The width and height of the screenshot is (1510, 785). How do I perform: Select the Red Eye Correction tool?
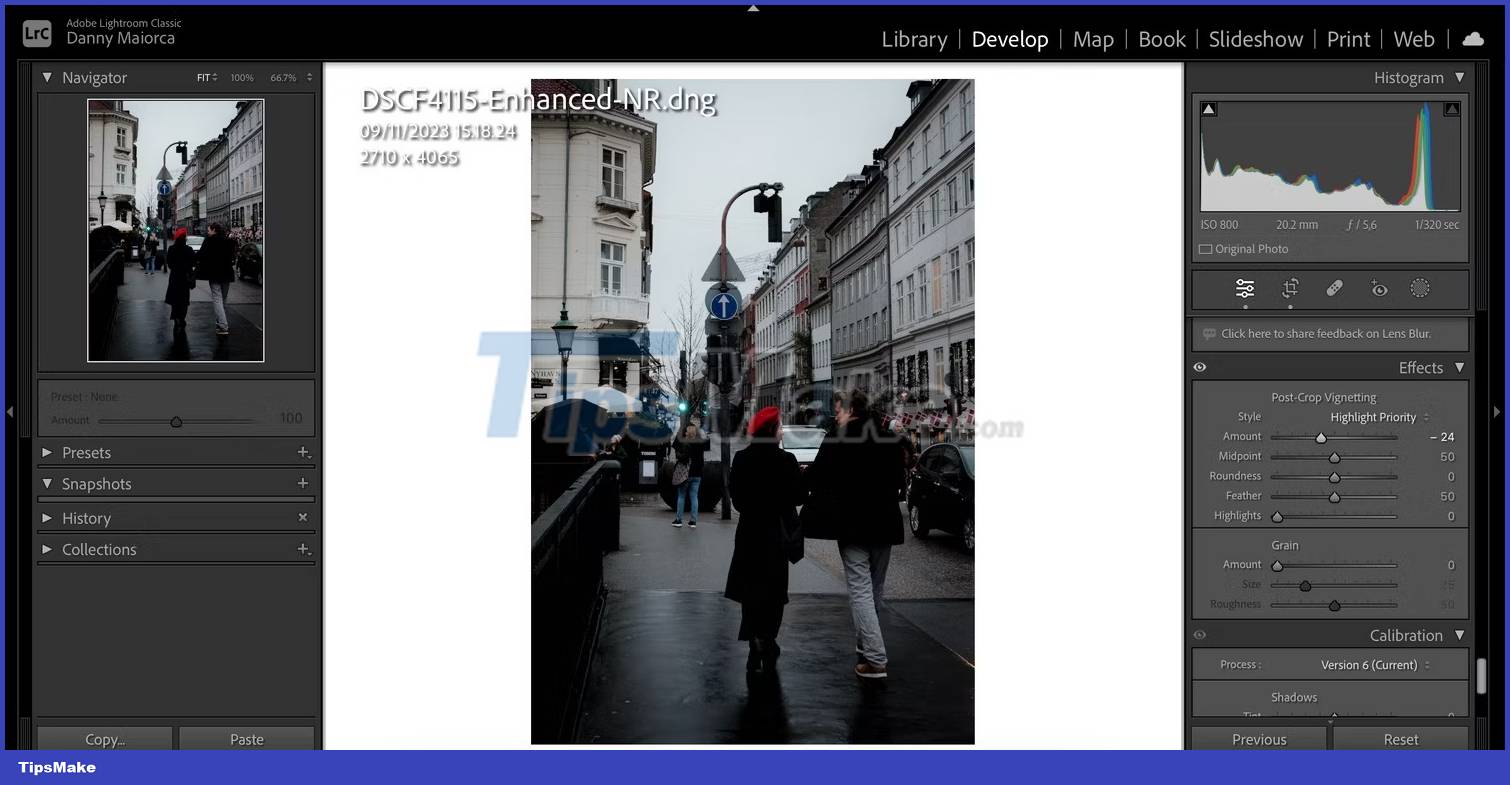pos(1379,289)
